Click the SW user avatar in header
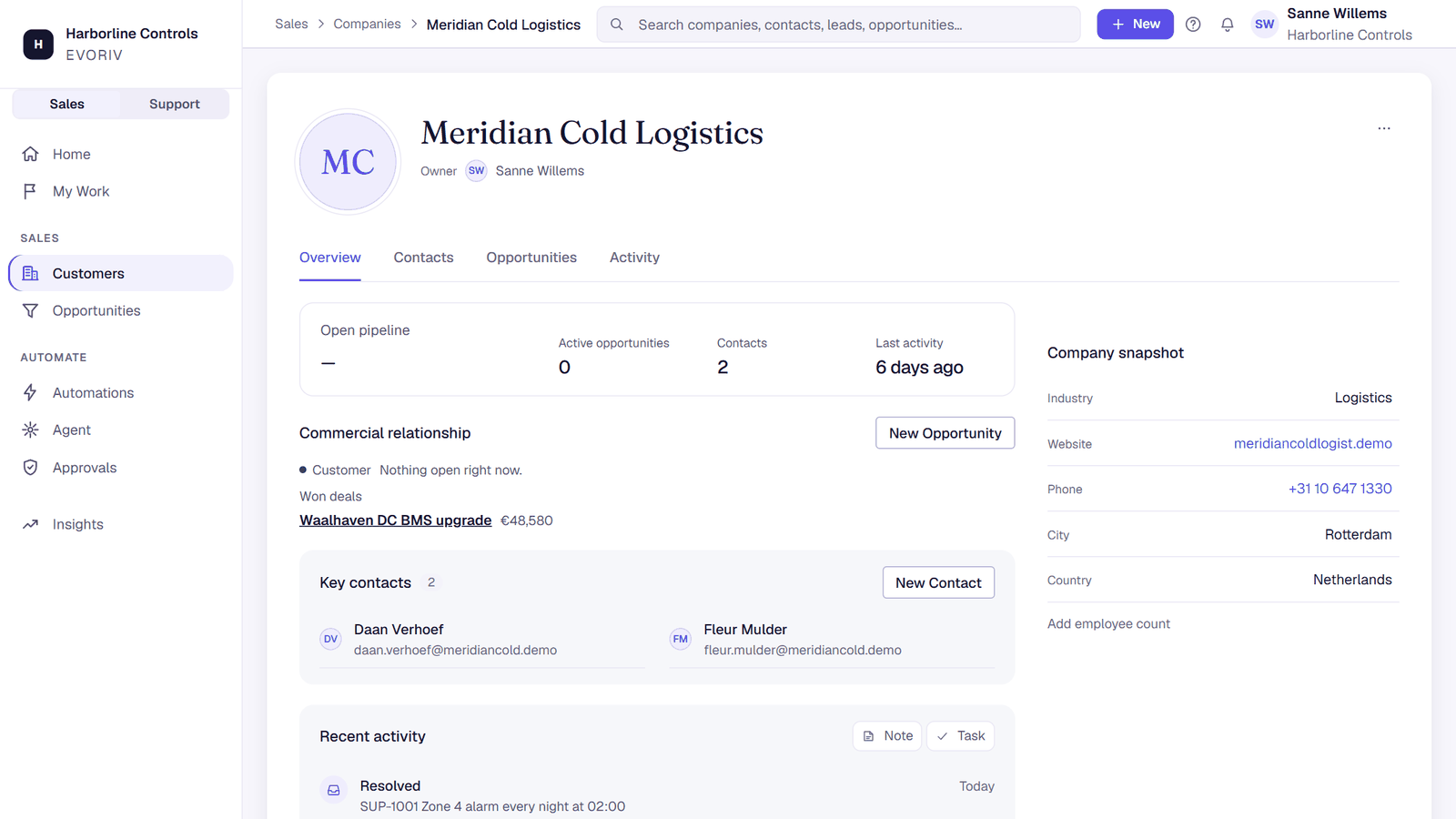This screenshot has height=819, width=1456. point(1265,25)
